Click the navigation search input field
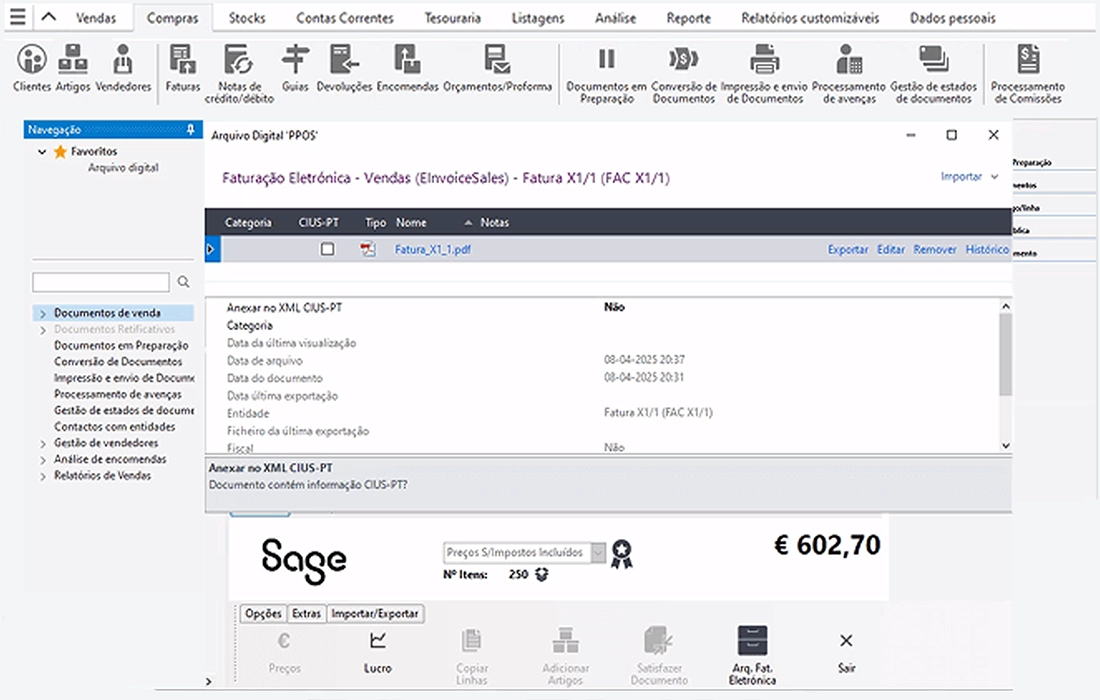 click(x=101, y=282)
